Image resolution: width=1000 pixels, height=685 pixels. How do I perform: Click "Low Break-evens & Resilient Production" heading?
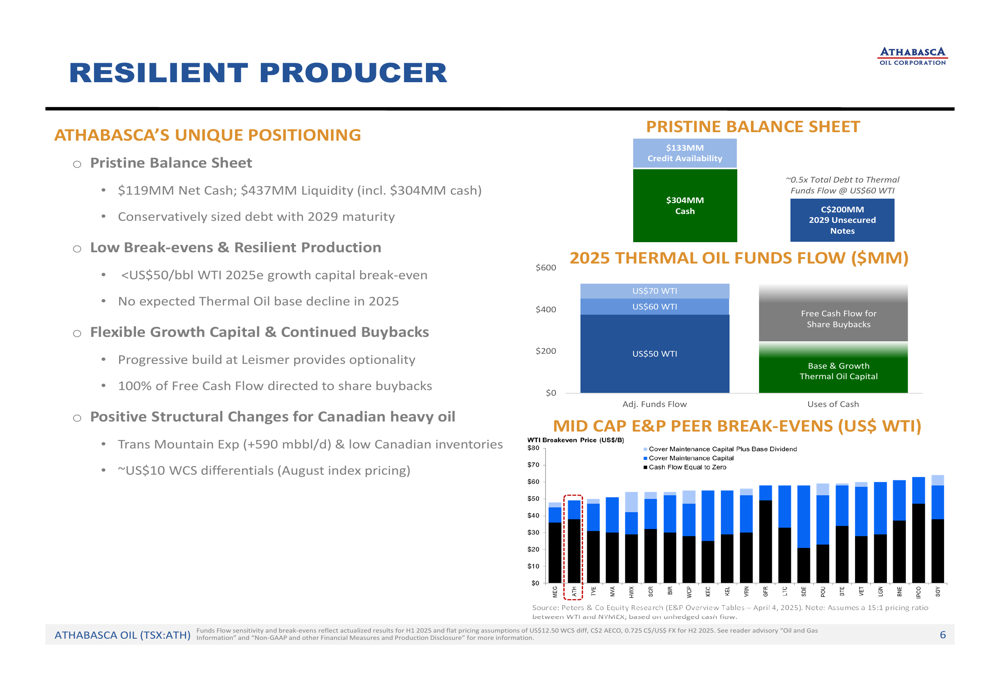pos(236,247)
